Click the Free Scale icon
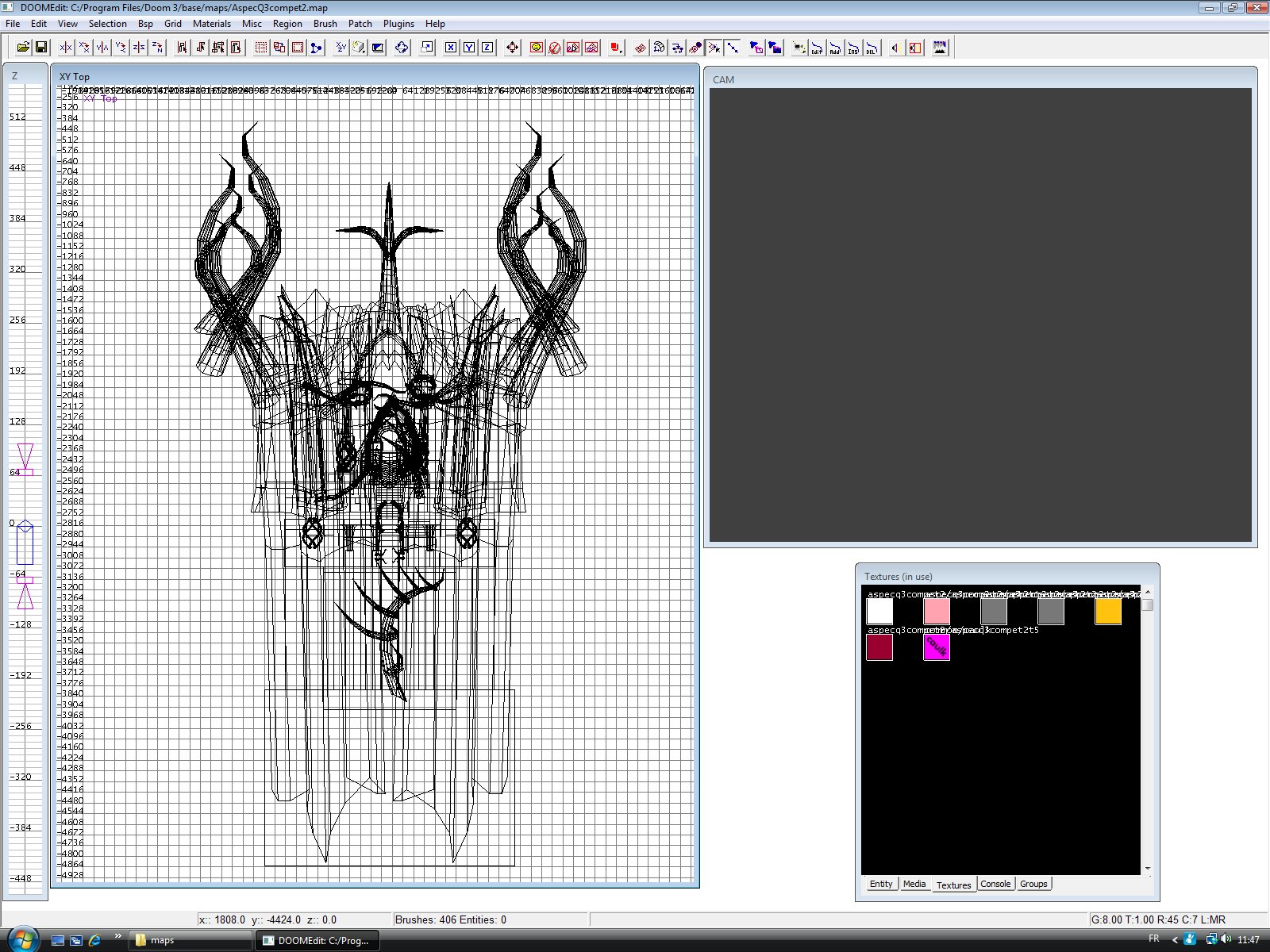 coord(426,48)
